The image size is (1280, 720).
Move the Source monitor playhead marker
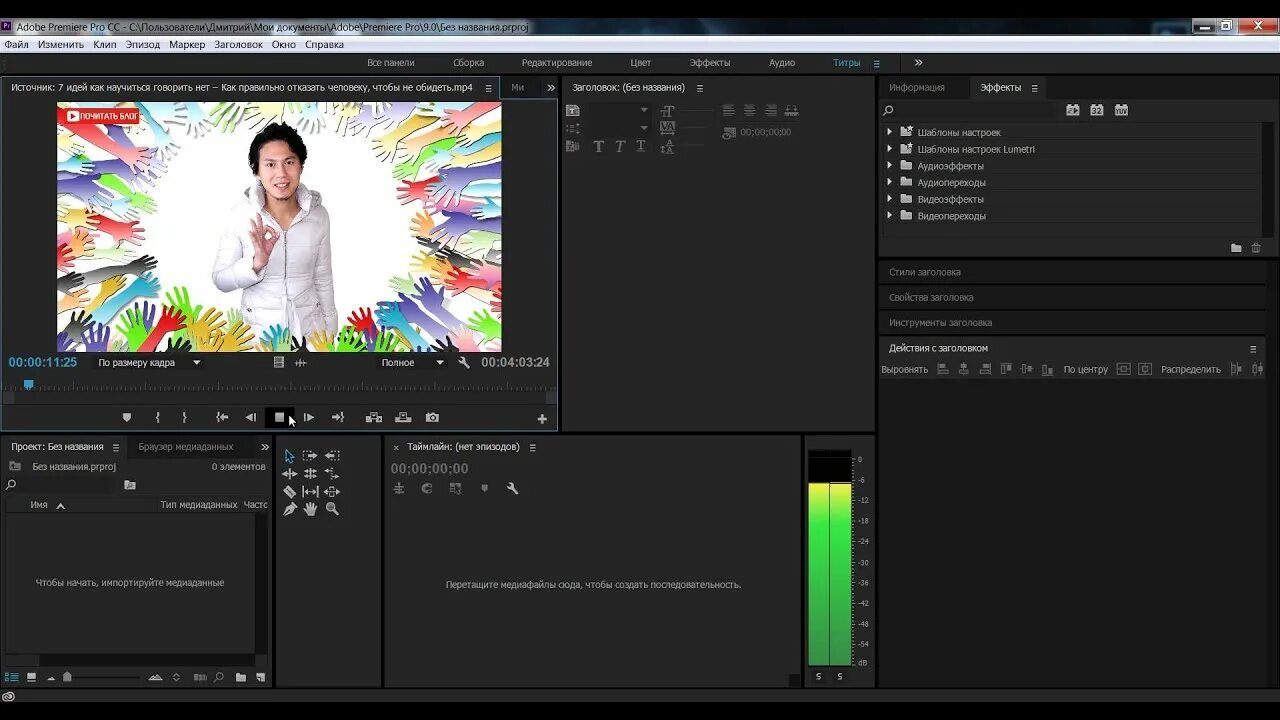point(28,384)
